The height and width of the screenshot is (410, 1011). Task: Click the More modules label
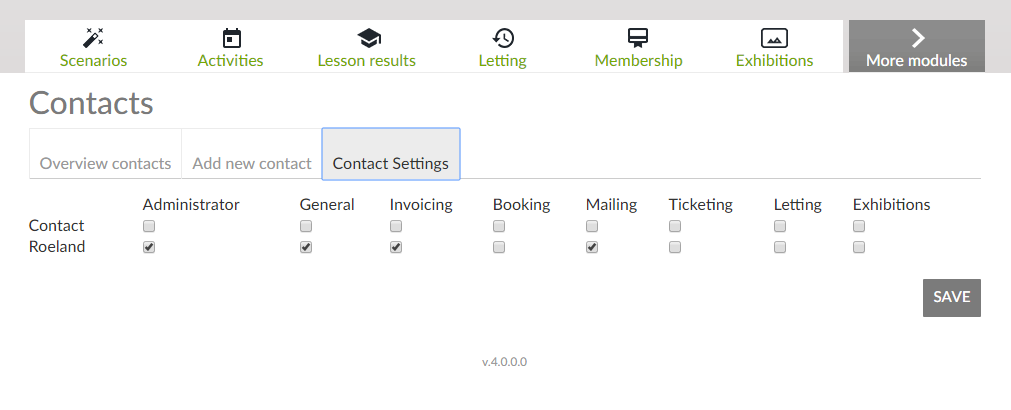coord(916,61)
